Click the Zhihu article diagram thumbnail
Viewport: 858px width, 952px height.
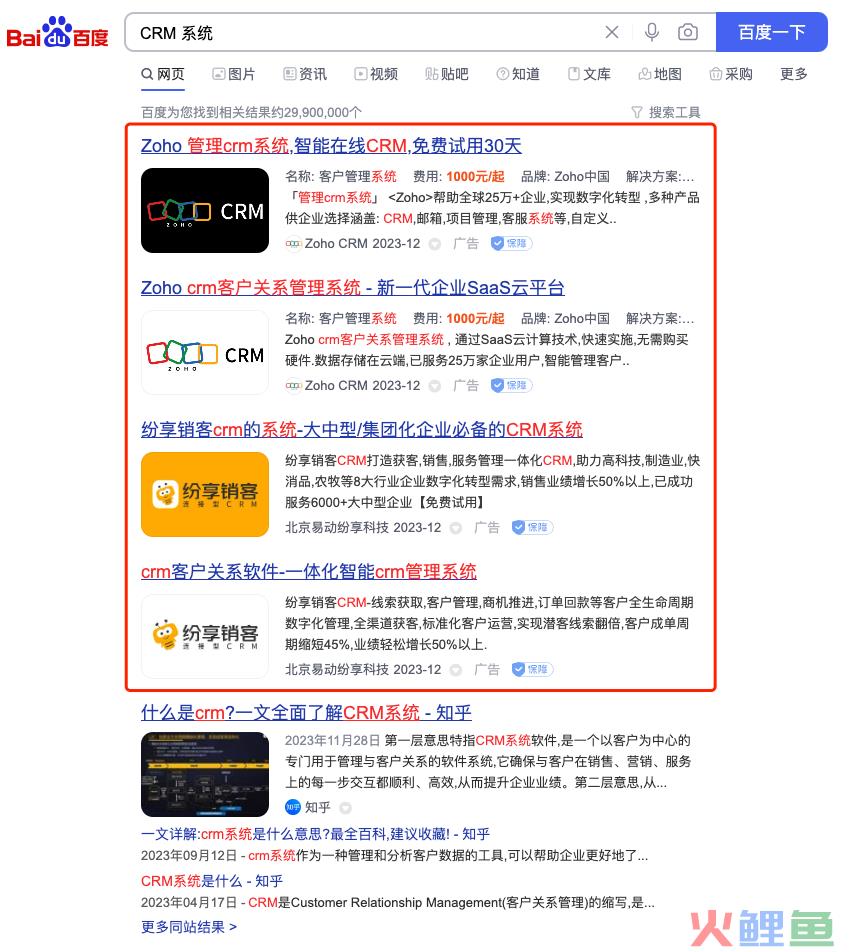[205, 775]
